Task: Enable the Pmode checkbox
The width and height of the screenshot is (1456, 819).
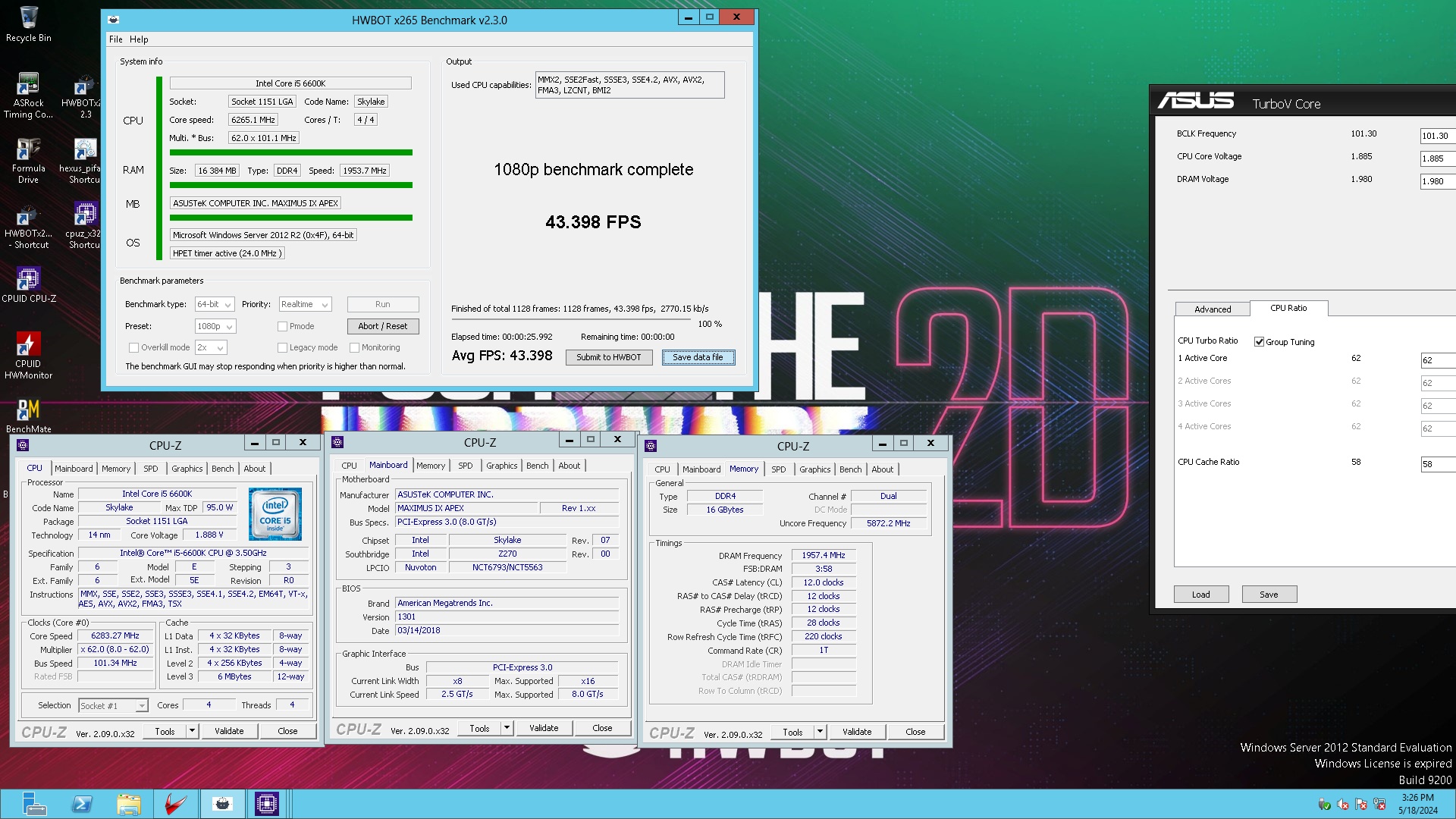Action: (282, 326)
